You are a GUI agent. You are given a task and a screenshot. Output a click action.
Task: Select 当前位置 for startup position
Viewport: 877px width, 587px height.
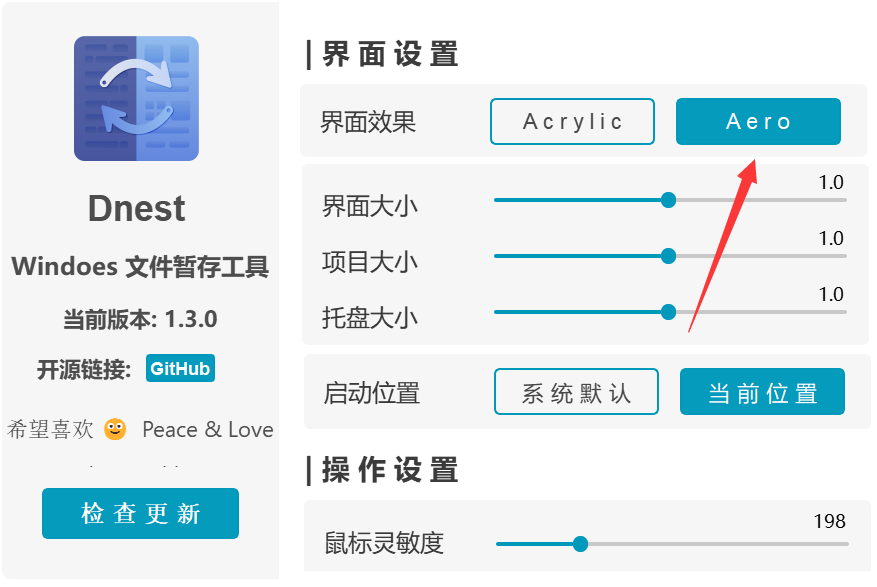[762, 392]
